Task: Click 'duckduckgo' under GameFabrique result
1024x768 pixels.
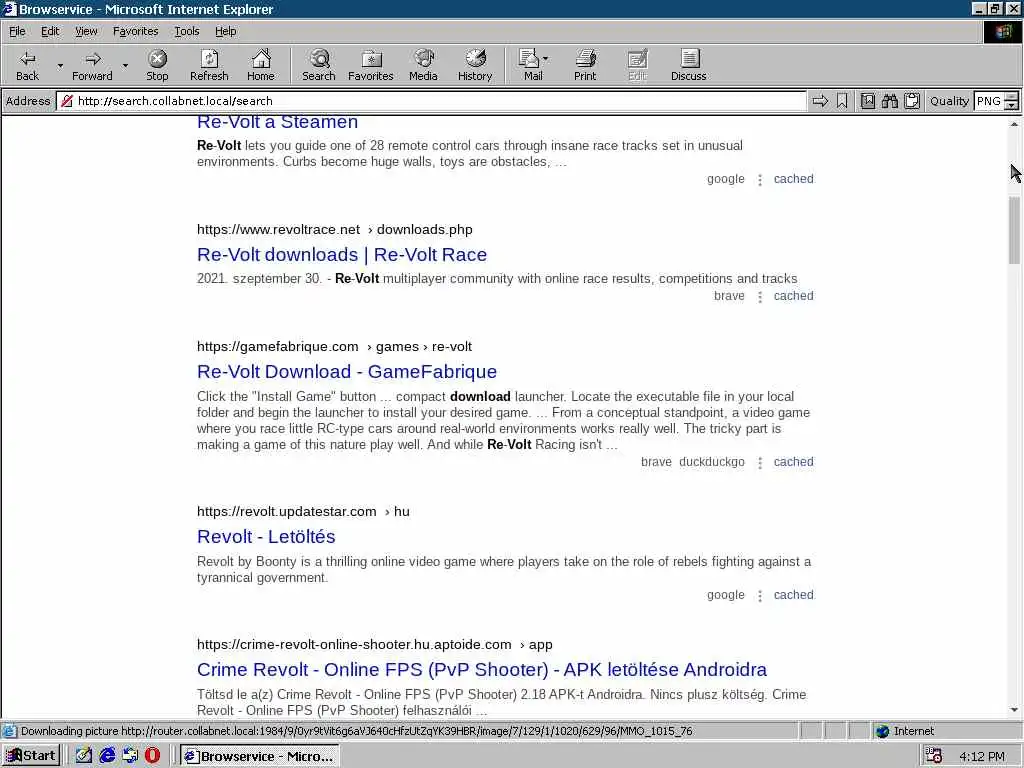Action: (712, 462)
